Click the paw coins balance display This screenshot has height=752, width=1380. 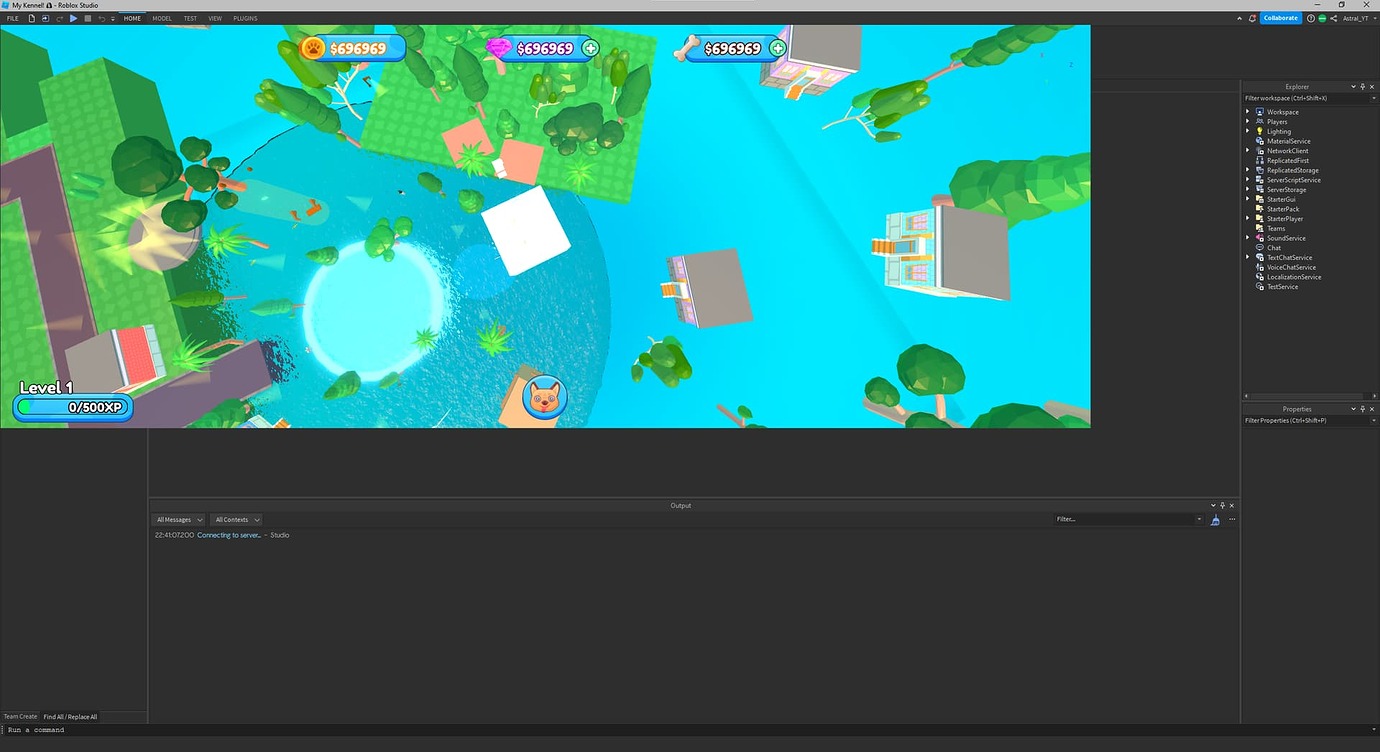point(353,48)
